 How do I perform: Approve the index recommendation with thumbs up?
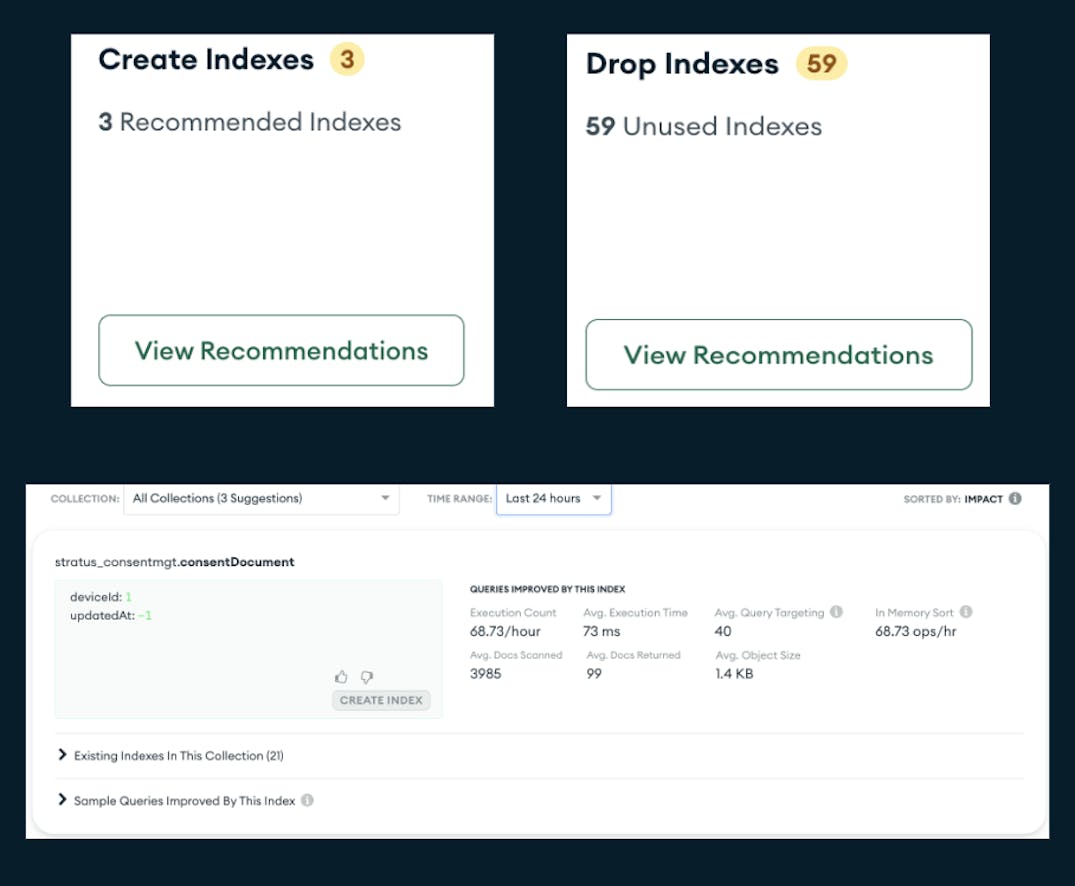[342, 677]
